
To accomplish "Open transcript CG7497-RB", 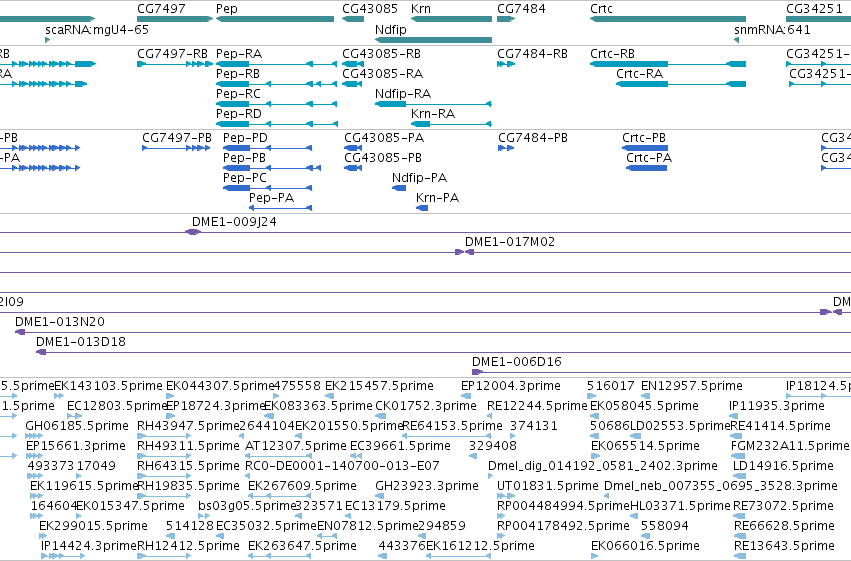I will tap(173, 54).
